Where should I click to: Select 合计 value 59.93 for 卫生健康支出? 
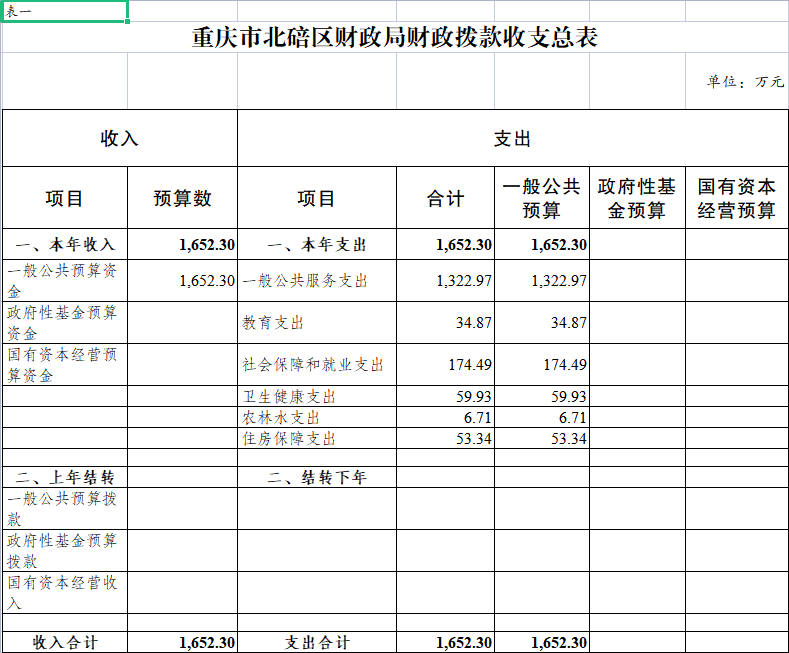[x=446, y=396]
